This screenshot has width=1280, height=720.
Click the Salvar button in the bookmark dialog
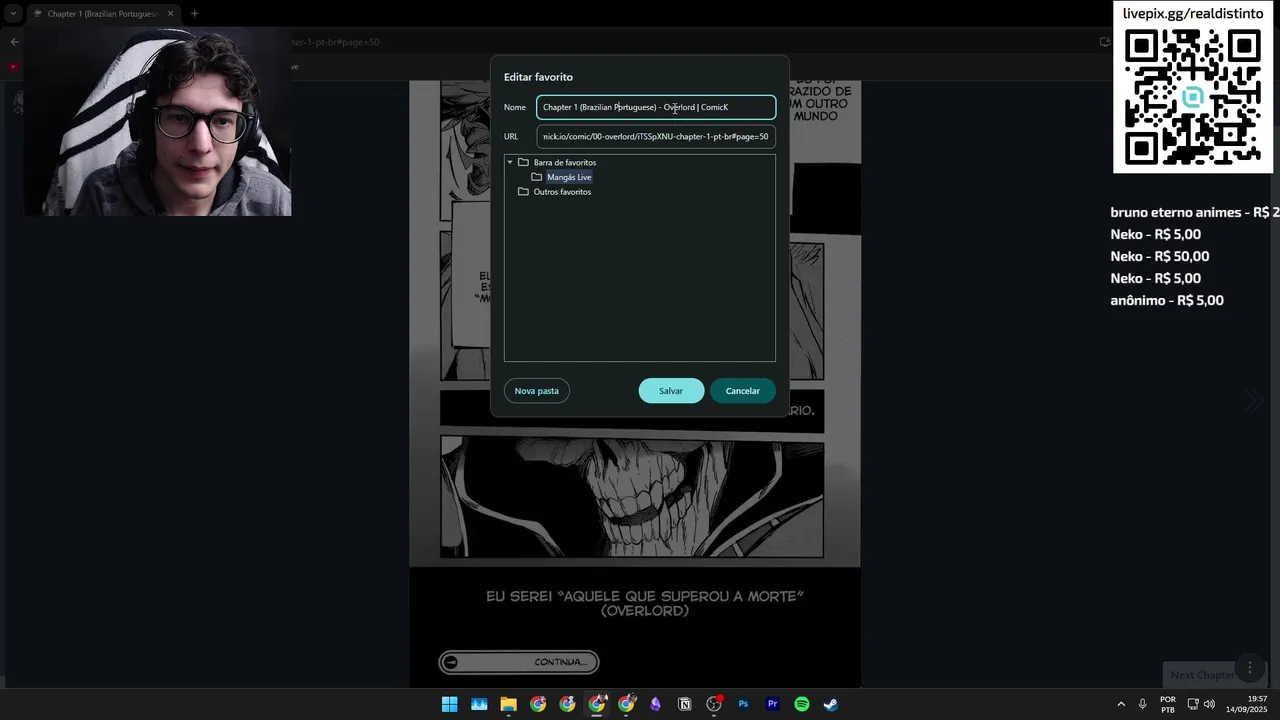(x=671, y=391)
